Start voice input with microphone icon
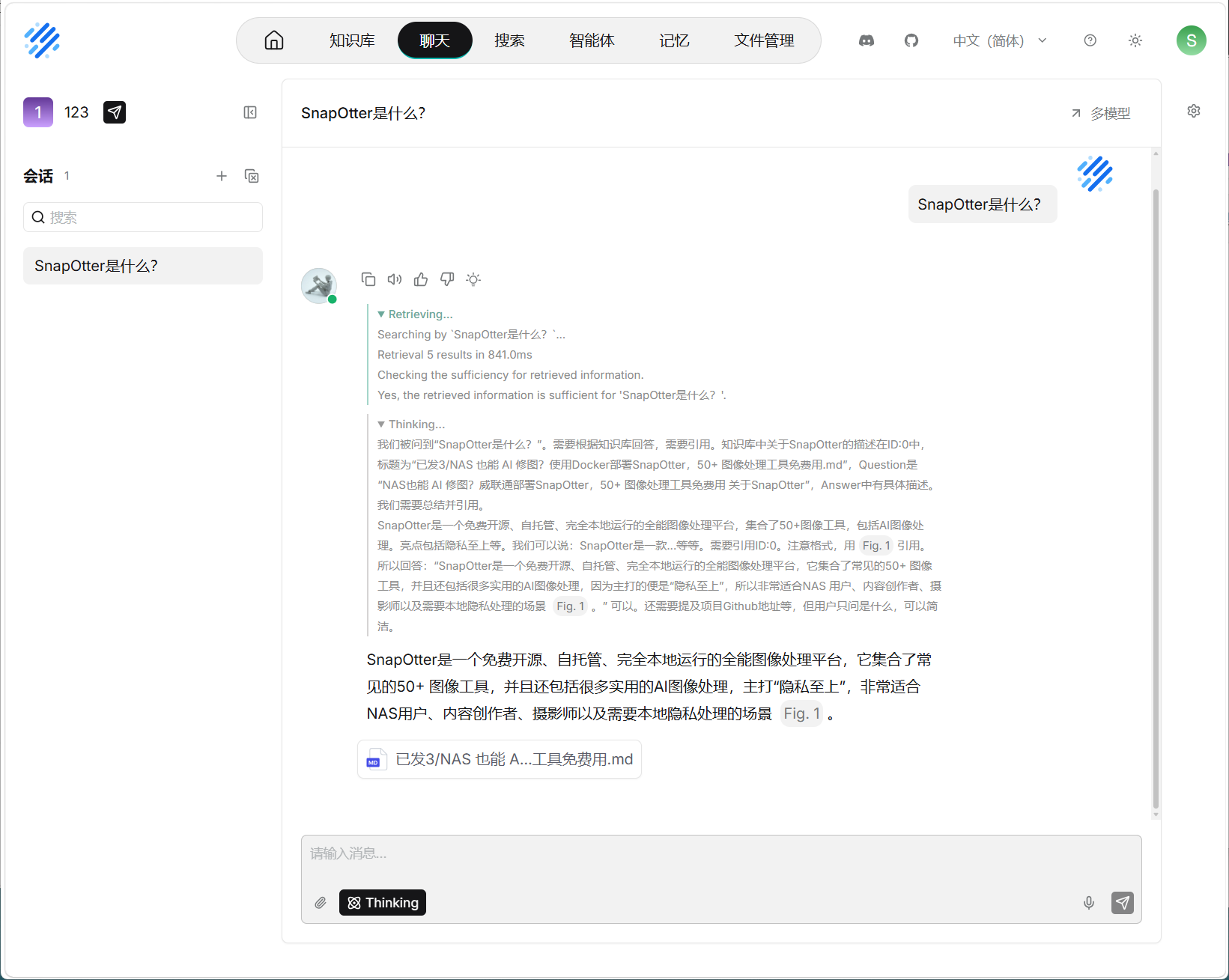1229x980 pixels. (1089, 903)
